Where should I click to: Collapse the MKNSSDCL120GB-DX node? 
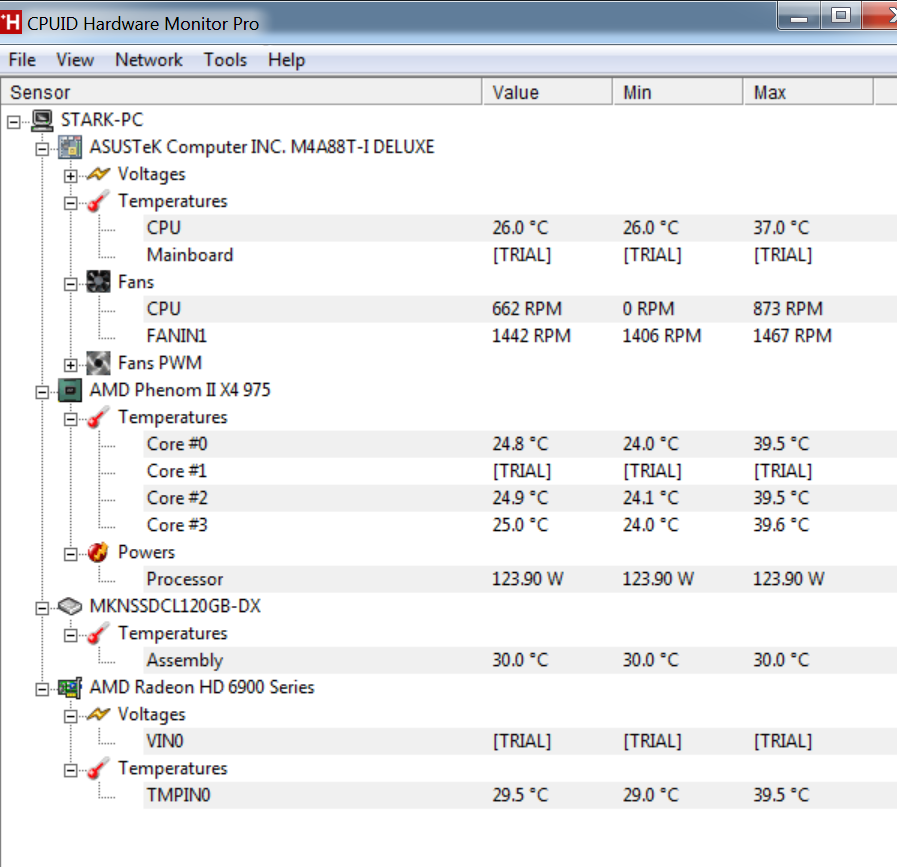click(x=42, y=609)
